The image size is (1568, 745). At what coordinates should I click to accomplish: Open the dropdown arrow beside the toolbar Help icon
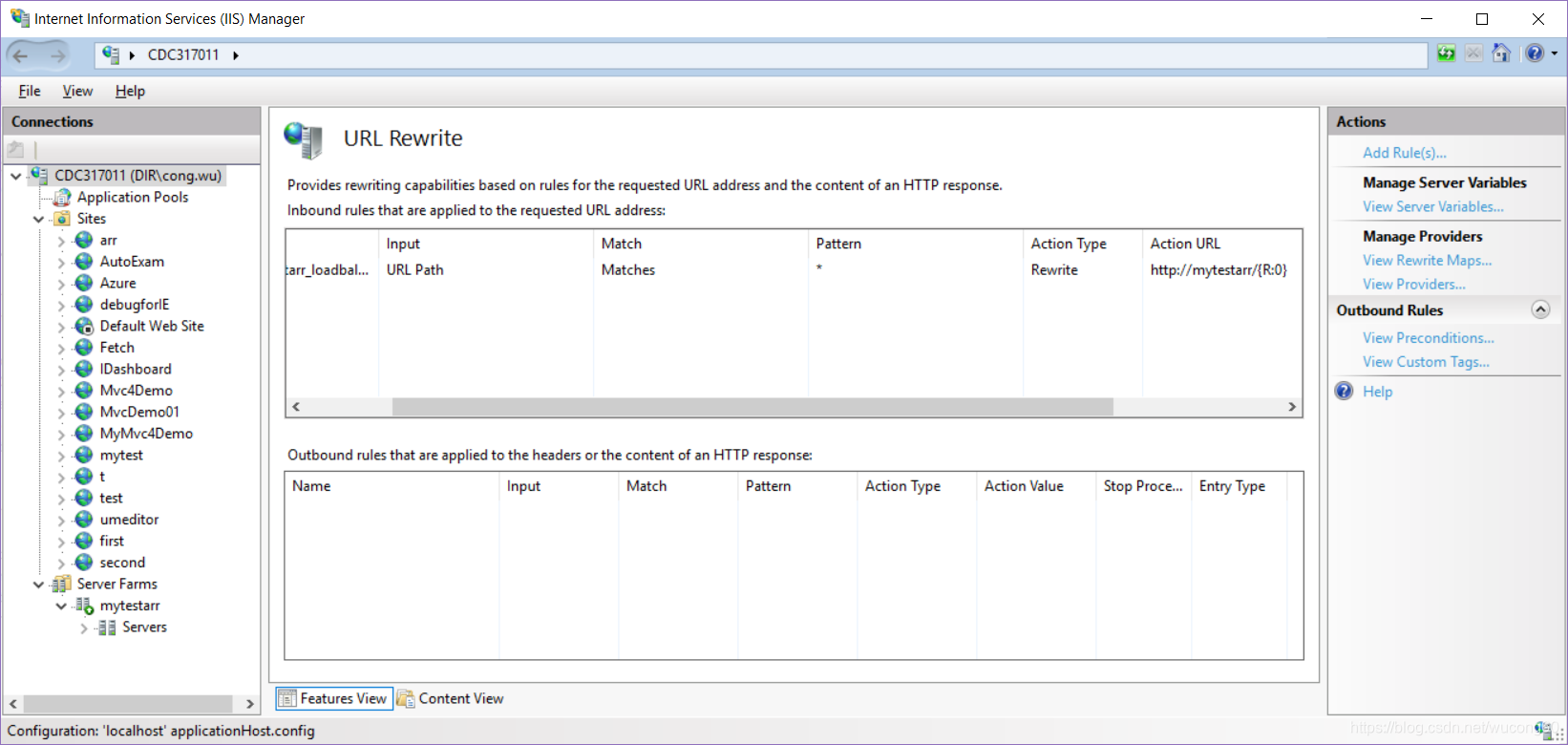(1555, 53)
